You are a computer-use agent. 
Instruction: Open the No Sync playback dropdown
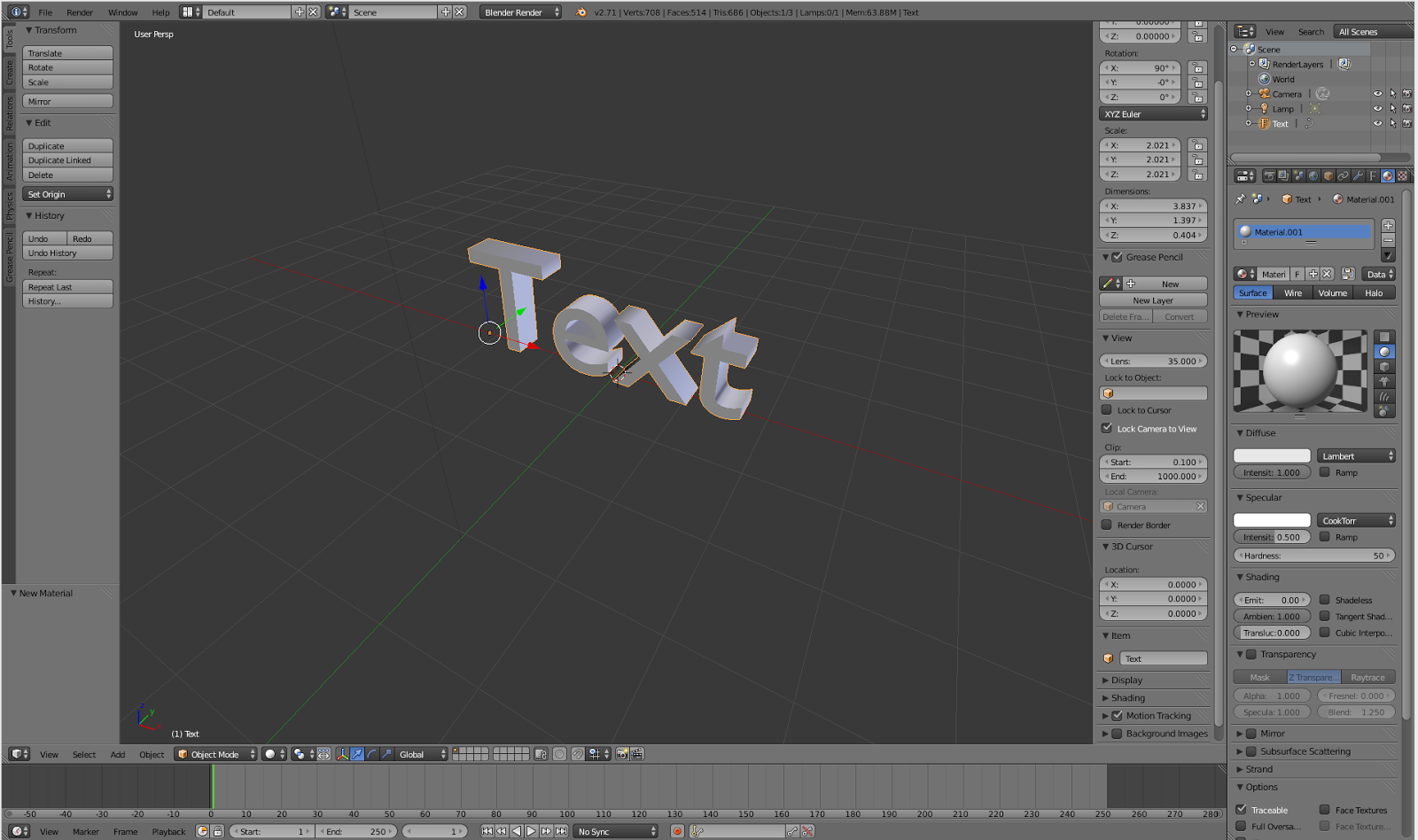click(x=616, y=831)
